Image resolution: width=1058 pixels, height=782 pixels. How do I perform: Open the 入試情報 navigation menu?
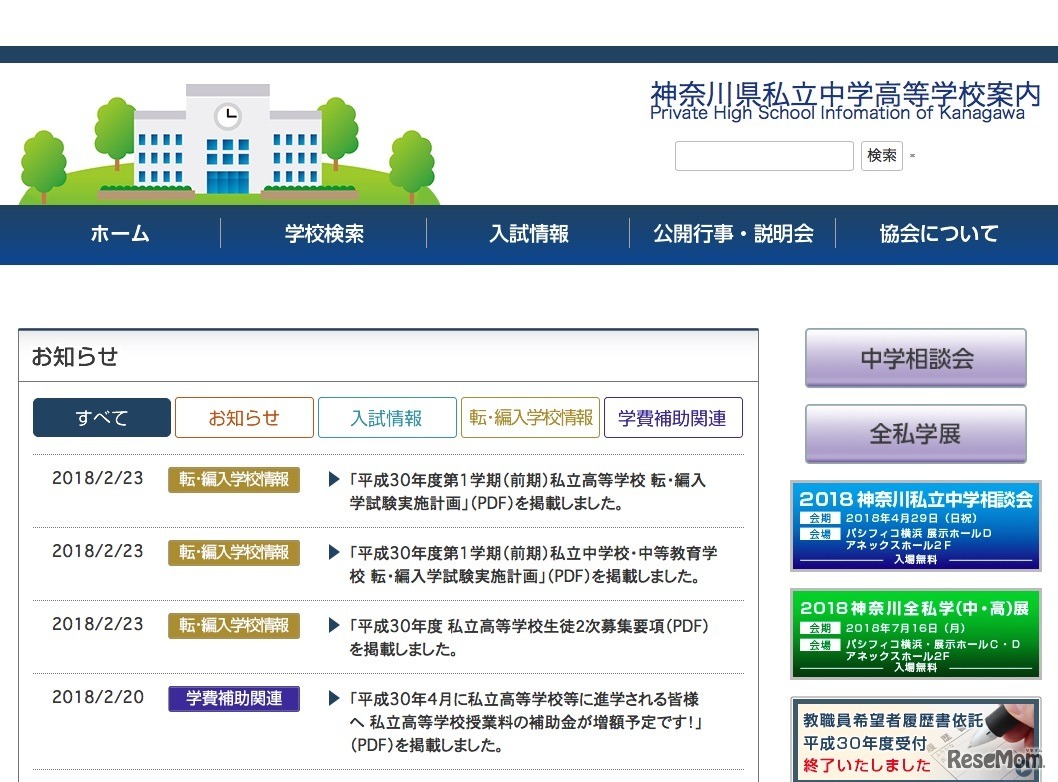(528, 234)
